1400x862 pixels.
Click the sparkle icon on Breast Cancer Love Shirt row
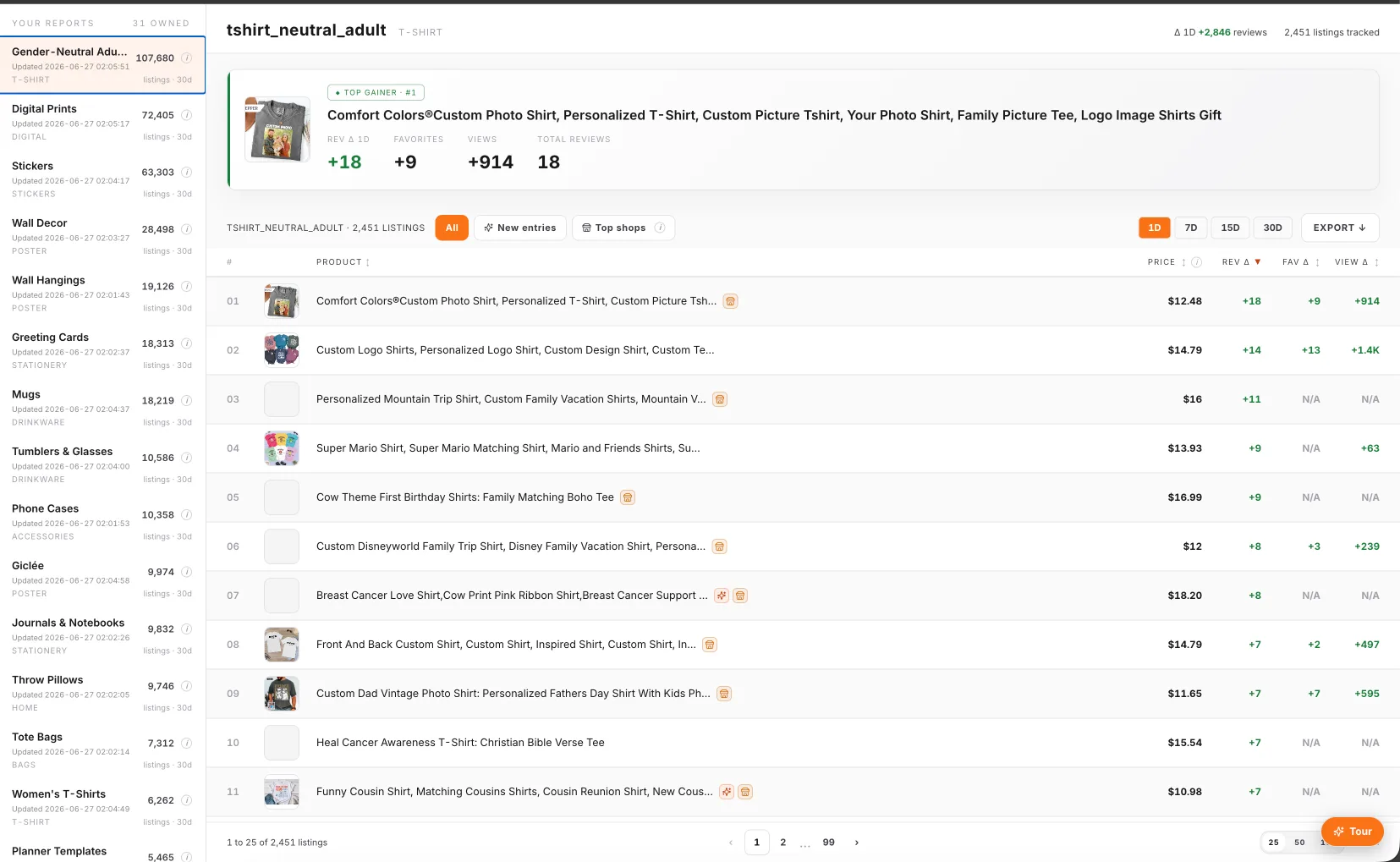(x=722, y=596)
